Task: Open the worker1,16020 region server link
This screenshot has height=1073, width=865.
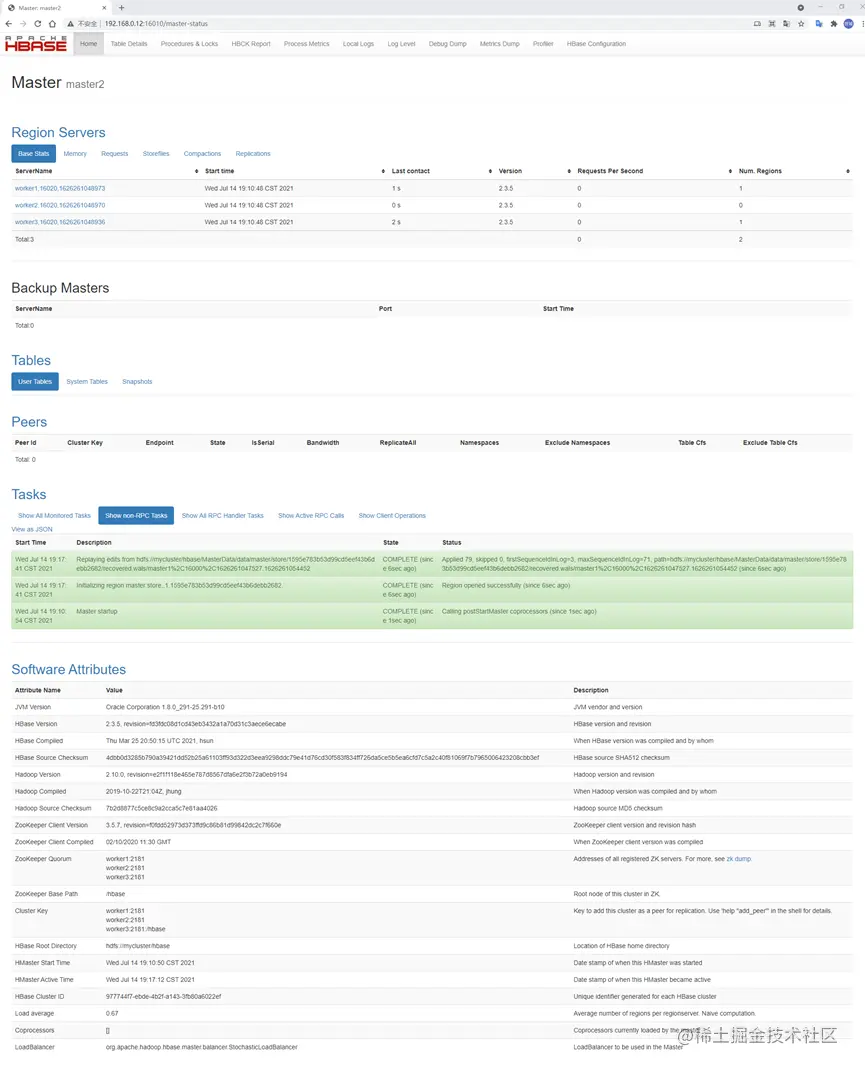Action: pyautogui.click(x=60, y=188)
